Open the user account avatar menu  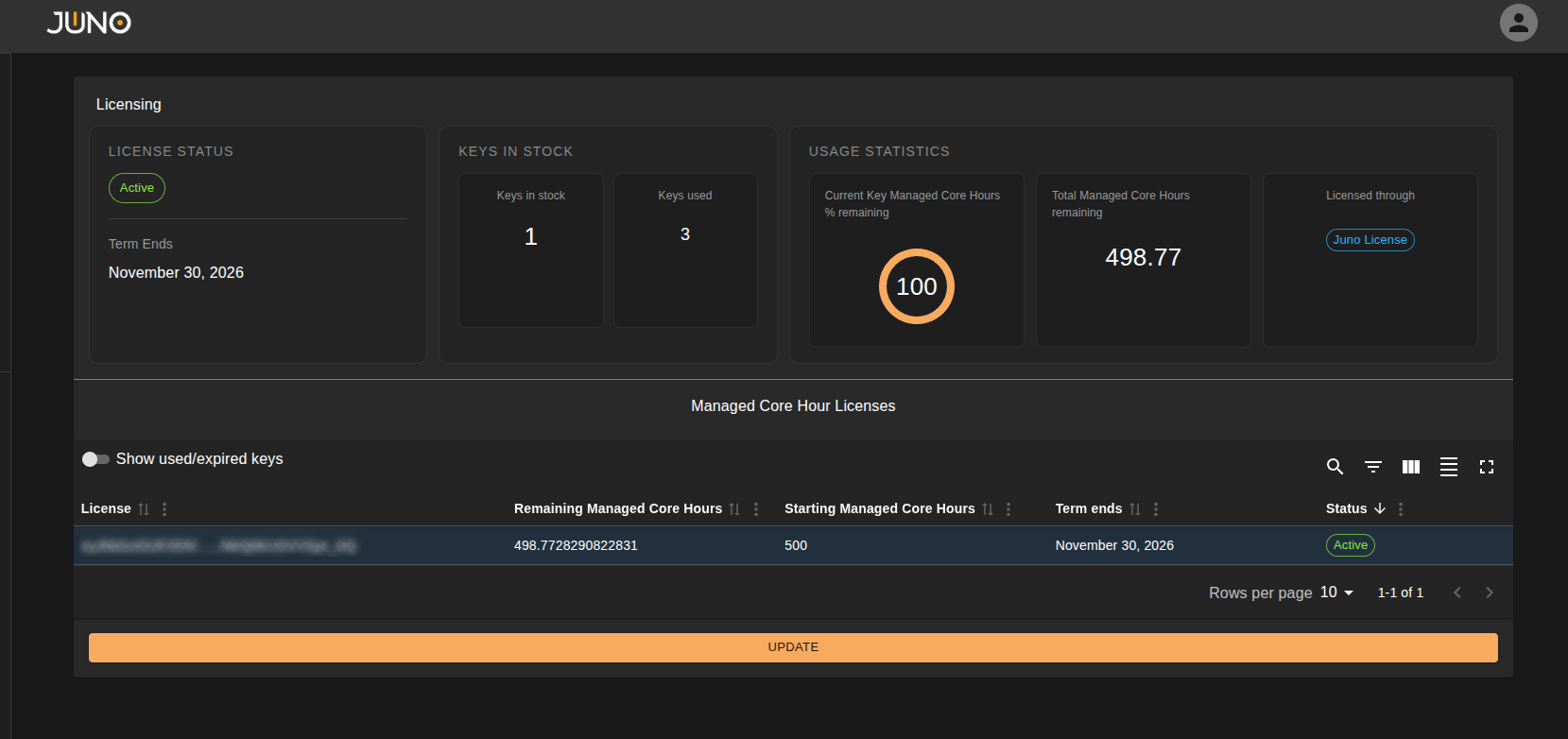coord(1518,23)
